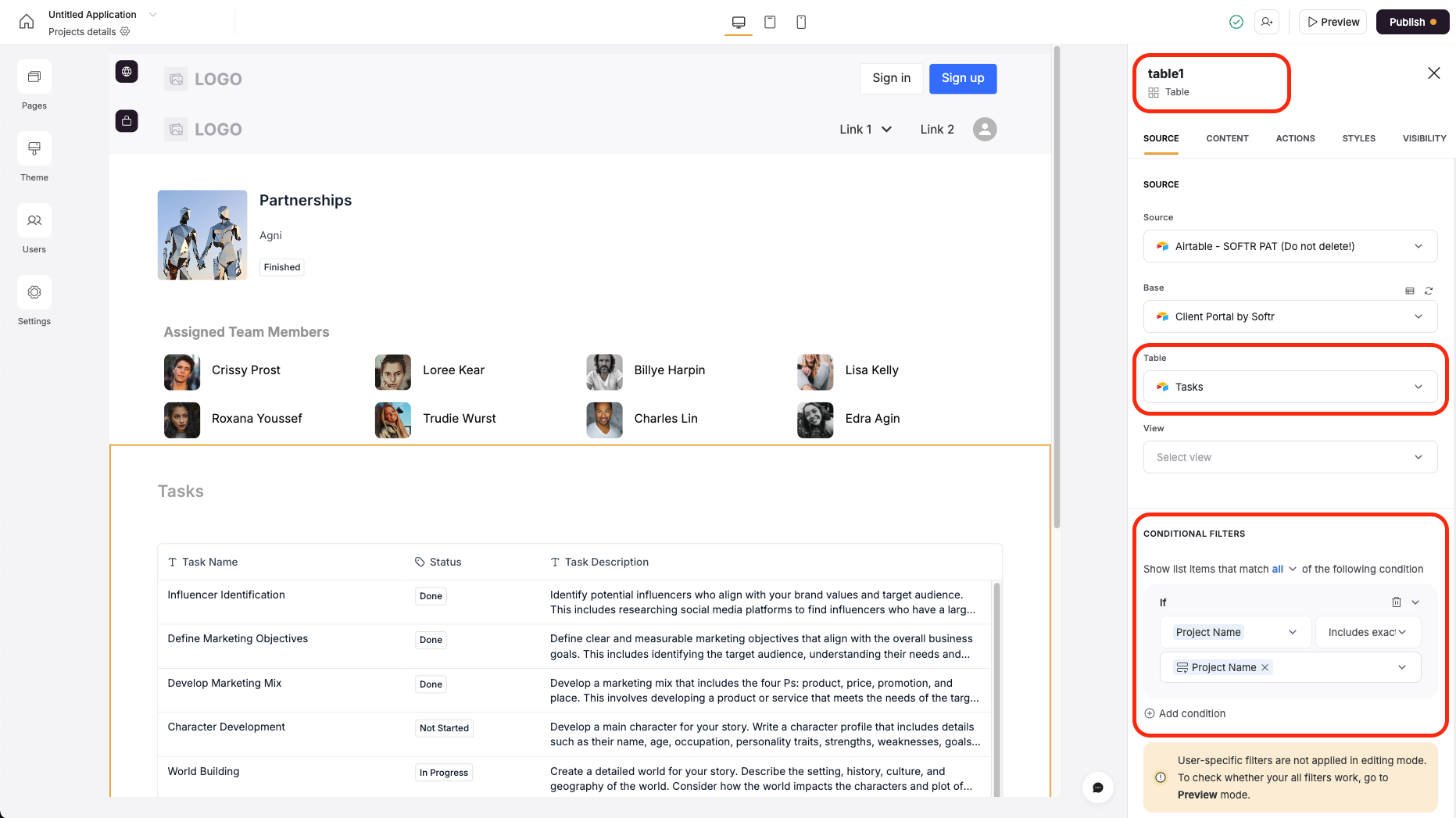Viewport: 1456px width, 818px height.
Task: Open the 'Includes exact' operator dropdown
Action: [x=1368, y=632]
